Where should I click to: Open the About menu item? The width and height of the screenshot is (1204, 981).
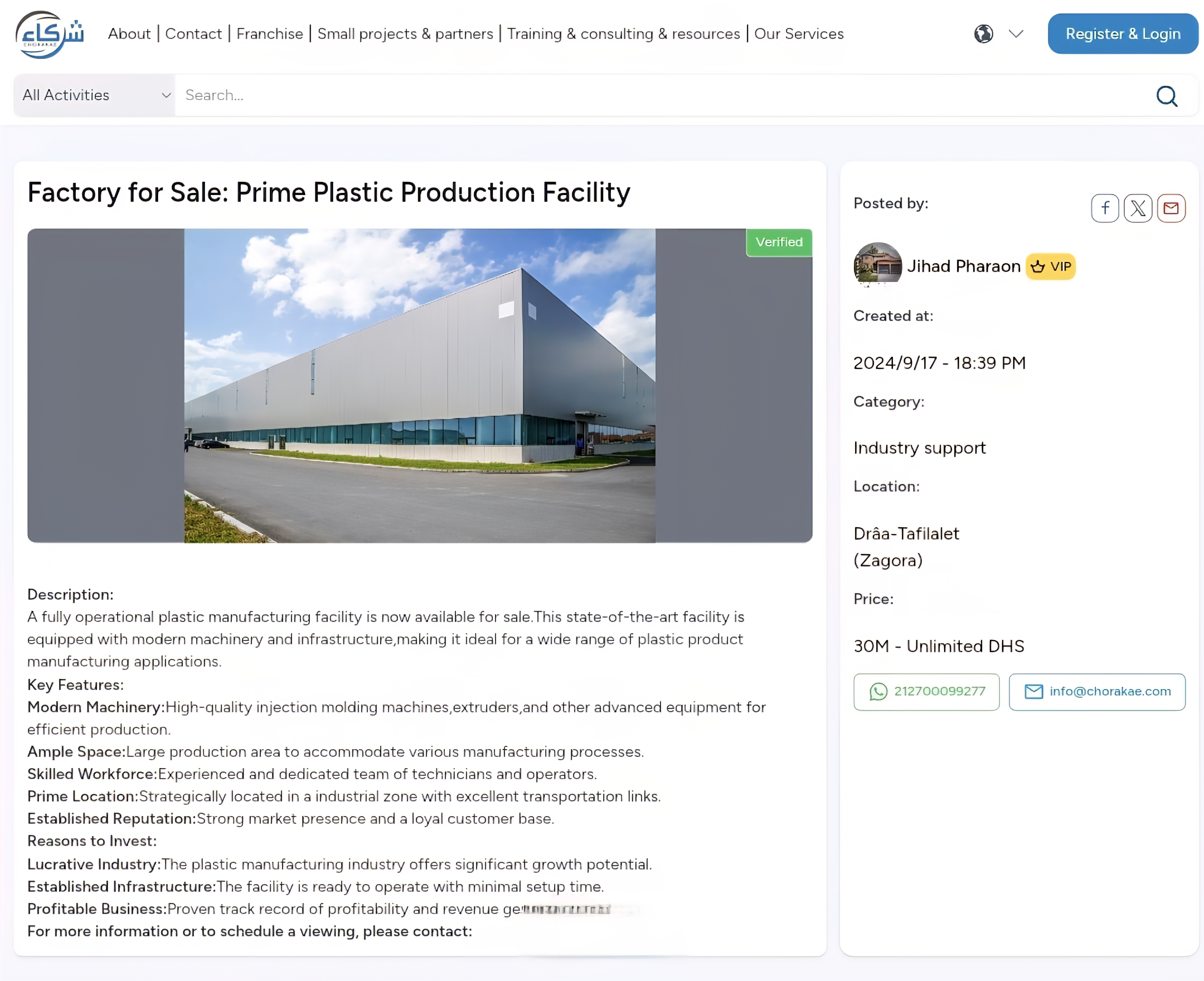[x=129, y=34]
